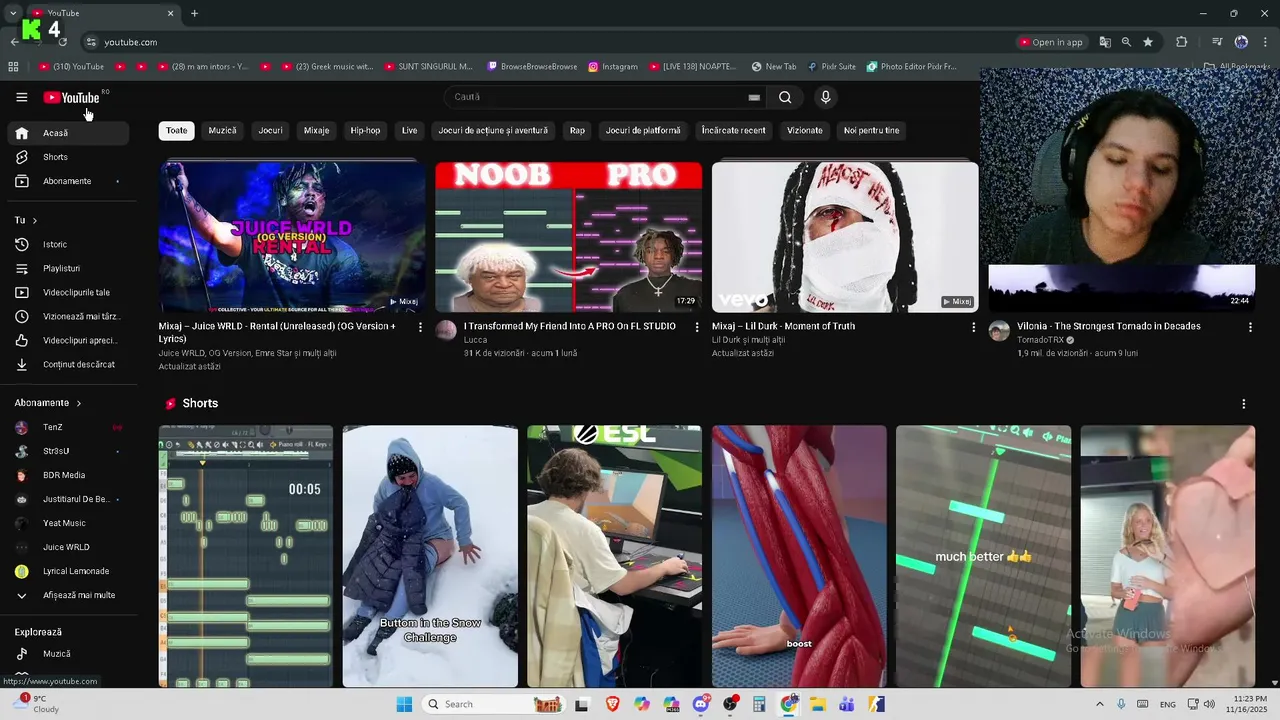
Task: Open the Chrome apps grid in bookmarks bar
Action: pyautogui.click(x=13, y=67)
